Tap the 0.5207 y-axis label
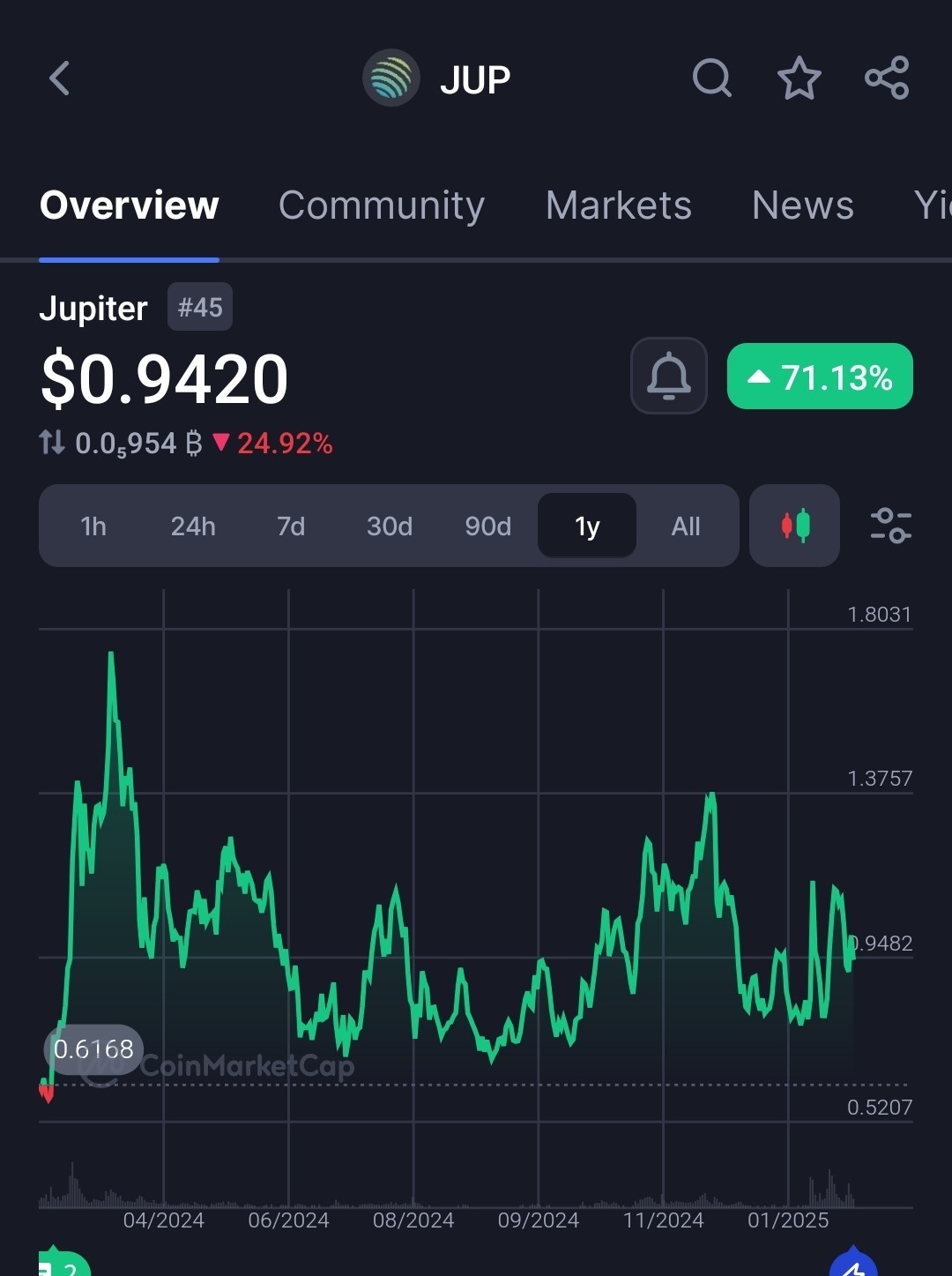 879,1108
